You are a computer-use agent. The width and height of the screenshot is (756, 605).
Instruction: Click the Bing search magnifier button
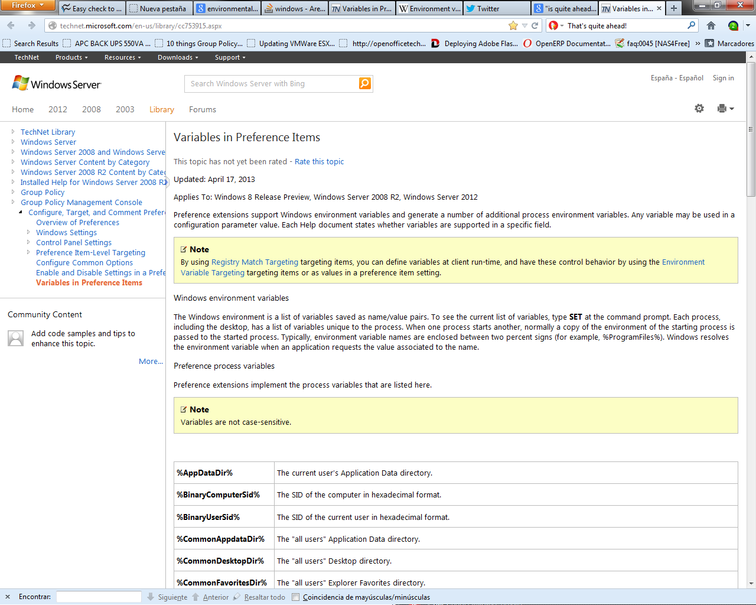pos(365,84)
